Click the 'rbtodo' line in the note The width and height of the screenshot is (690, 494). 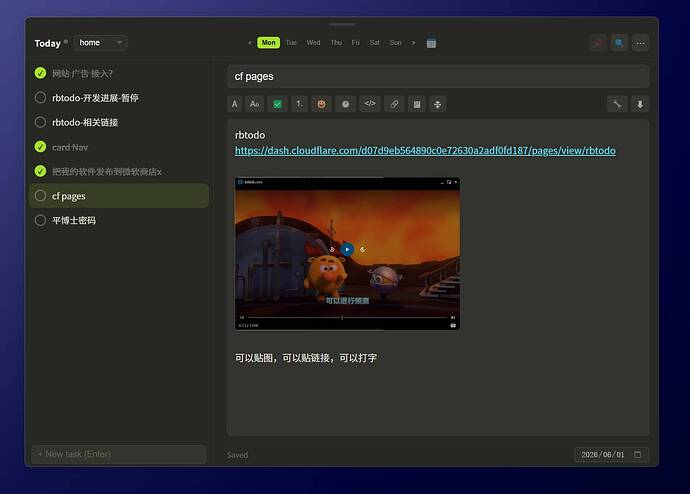pyautogui.click(x=250, y=135)
